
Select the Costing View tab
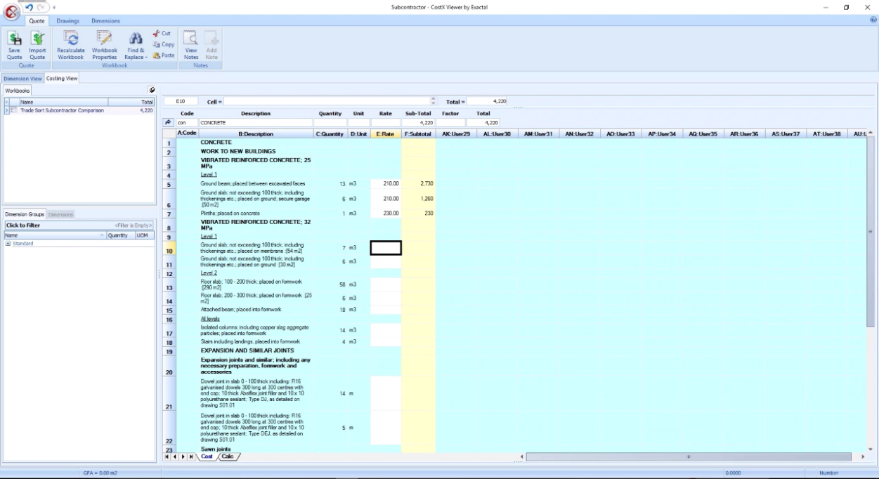coord(62,79)
